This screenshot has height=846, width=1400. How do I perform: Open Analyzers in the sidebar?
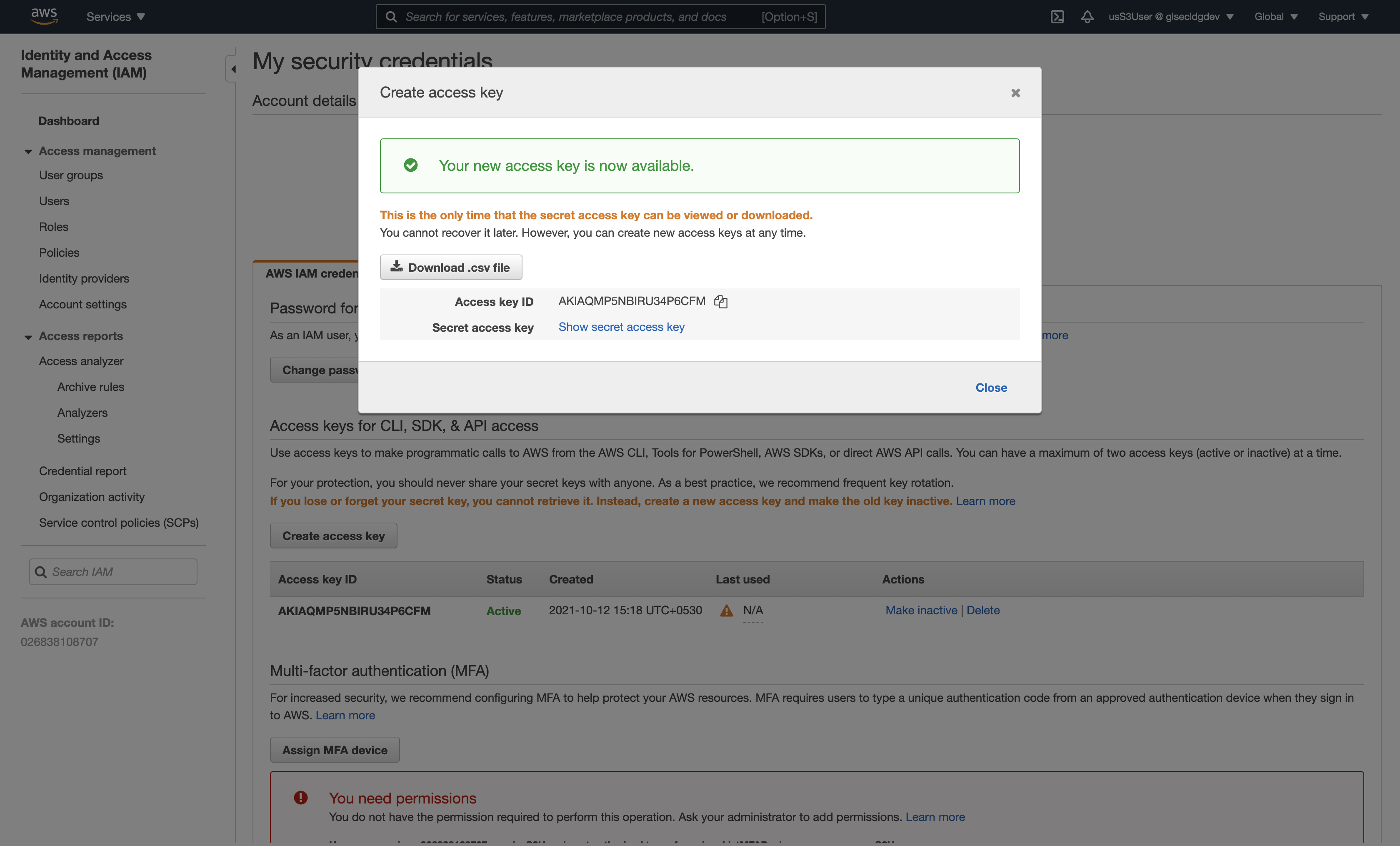click(x=82, y=413)
